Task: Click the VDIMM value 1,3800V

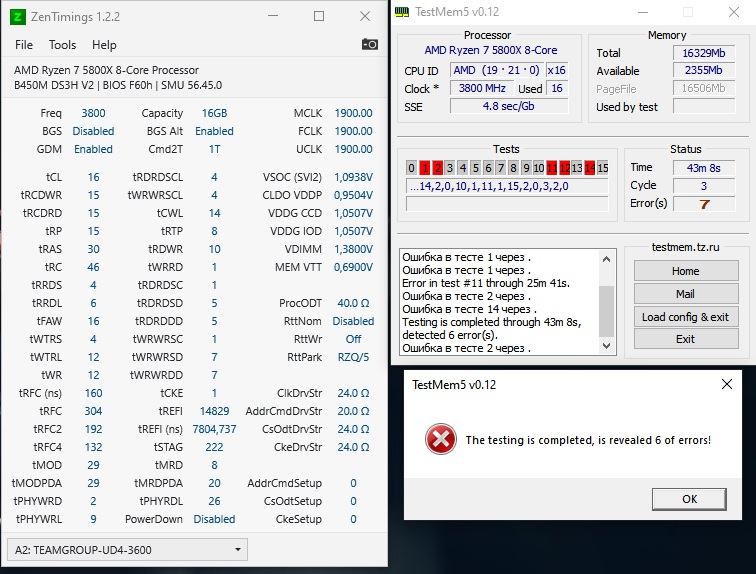Action: (353, 249)
